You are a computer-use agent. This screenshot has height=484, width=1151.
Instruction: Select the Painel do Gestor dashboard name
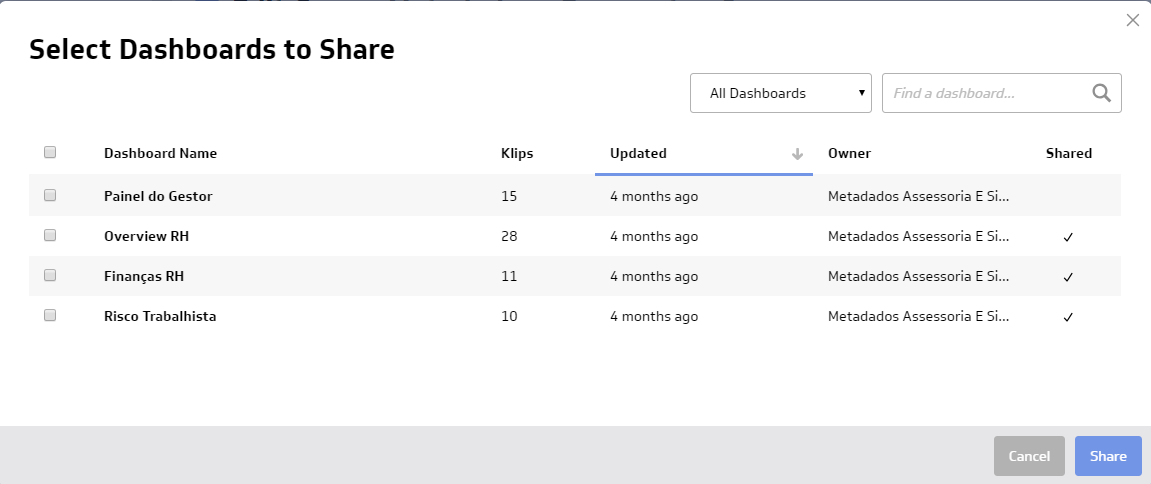[x=158, y=197]
